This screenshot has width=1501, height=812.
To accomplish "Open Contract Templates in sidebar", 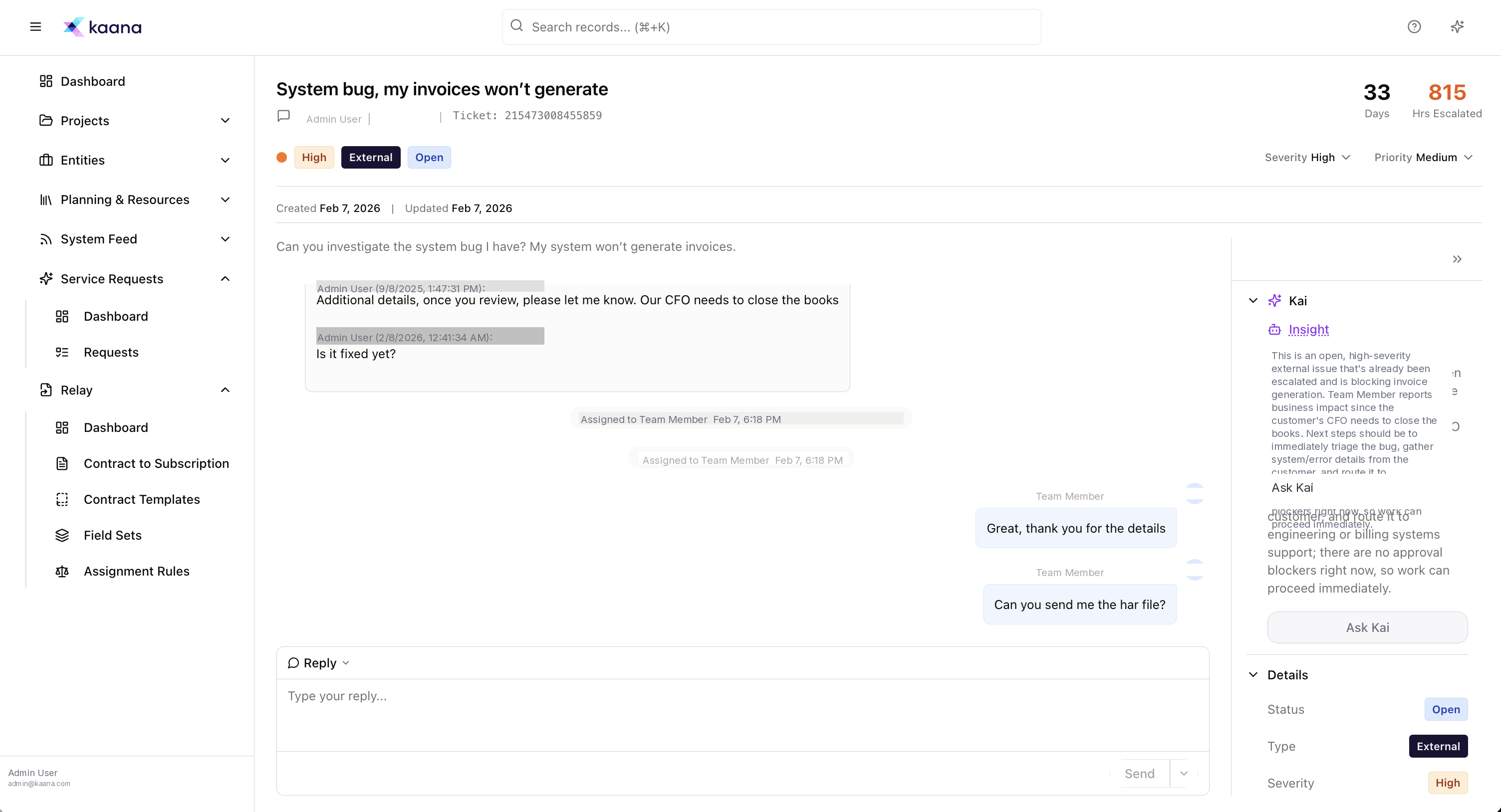I will [142, 499].
